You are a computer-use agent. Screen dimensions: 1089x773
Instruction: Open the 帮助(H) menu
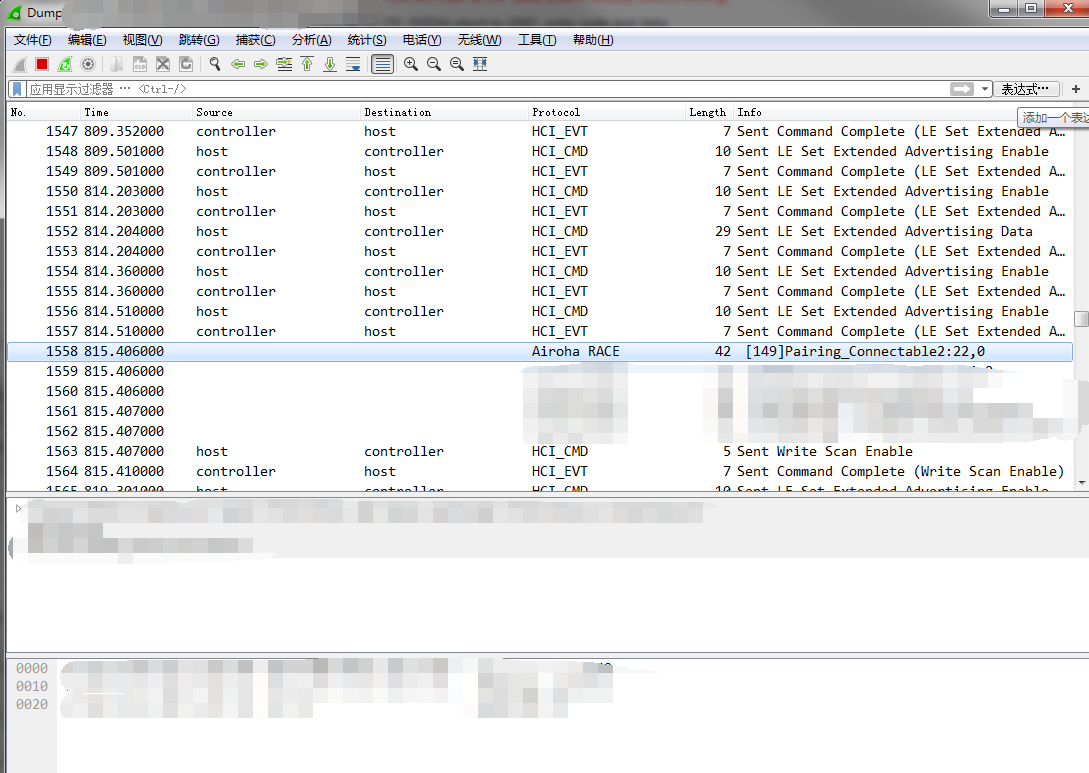(592, 40)
